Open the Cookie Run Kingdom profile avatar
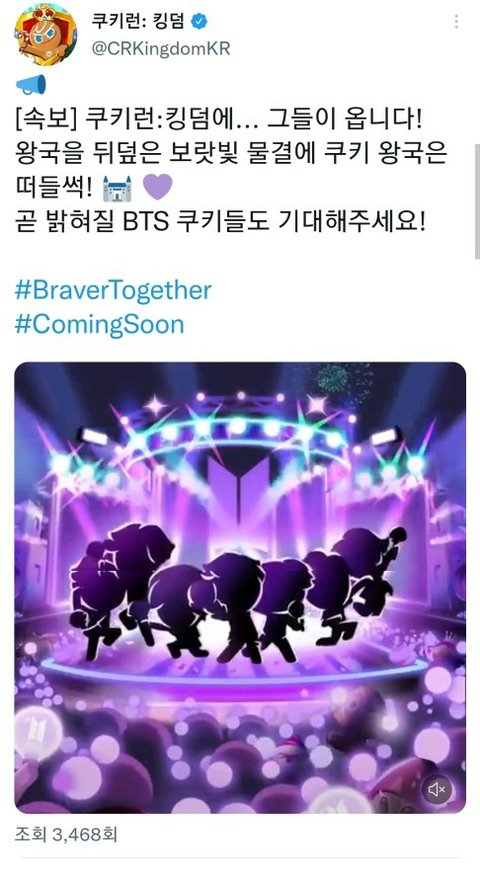Image resolution: width=480 pixels, height=872 pixels. point(46,34)
